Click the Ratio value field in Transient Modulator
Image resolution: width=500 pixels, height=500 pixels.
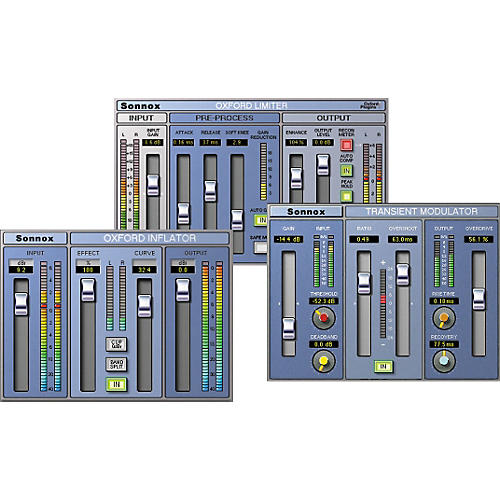click(x=364, y=239)
